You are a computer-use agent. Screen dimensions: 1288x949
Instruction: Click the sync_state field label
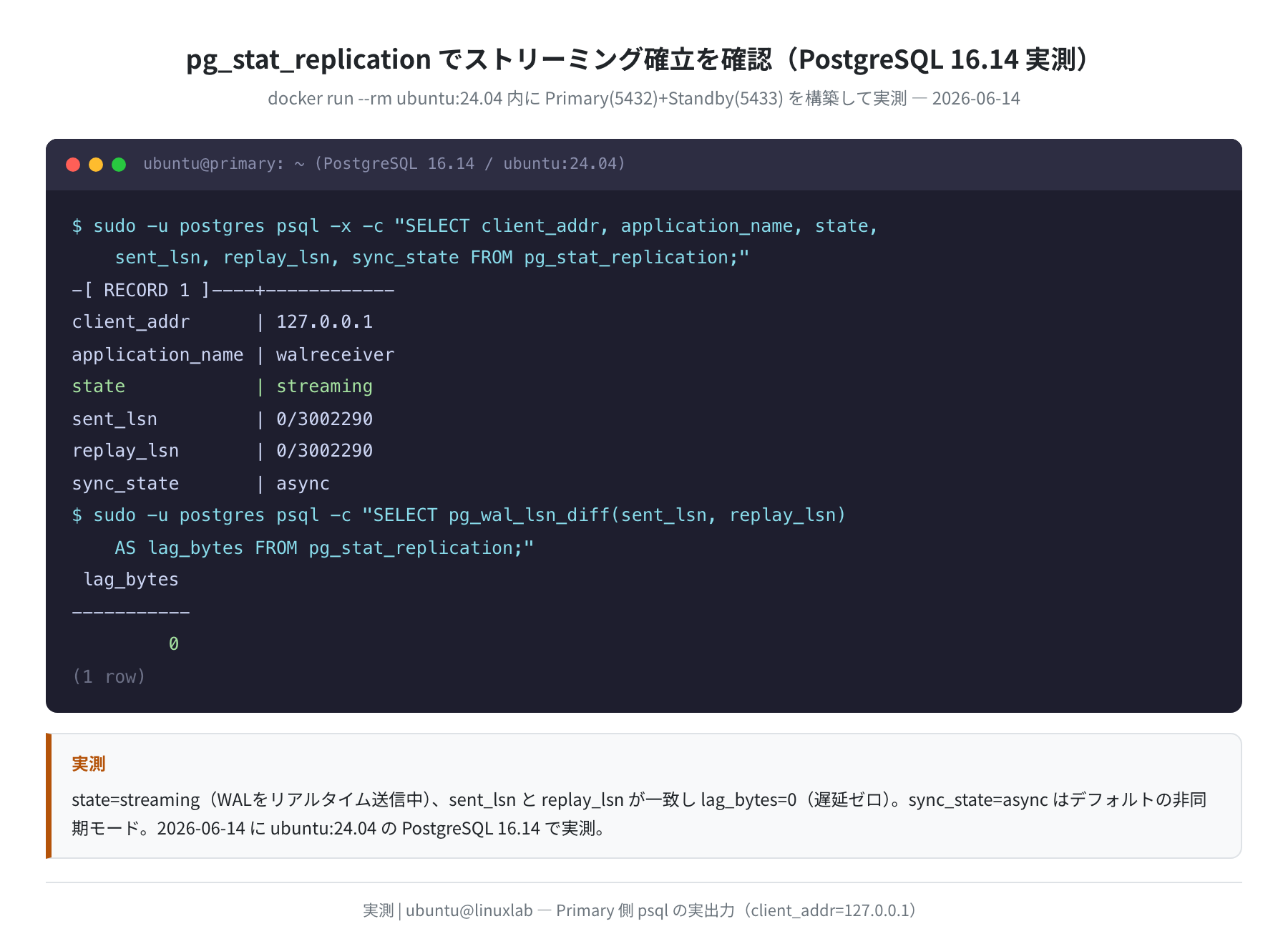click(x=125, y=484)
